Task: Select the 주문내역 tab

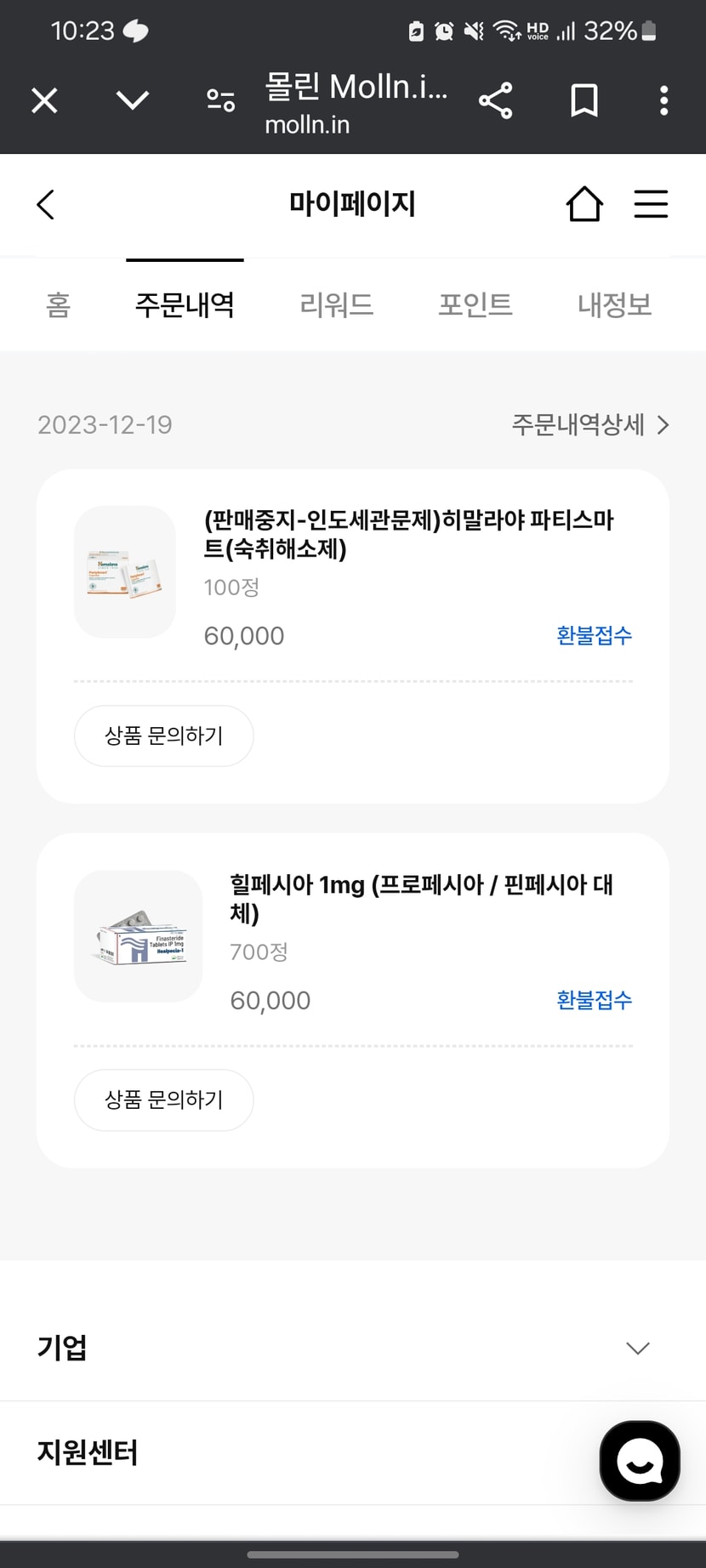Action: point(185,304)
